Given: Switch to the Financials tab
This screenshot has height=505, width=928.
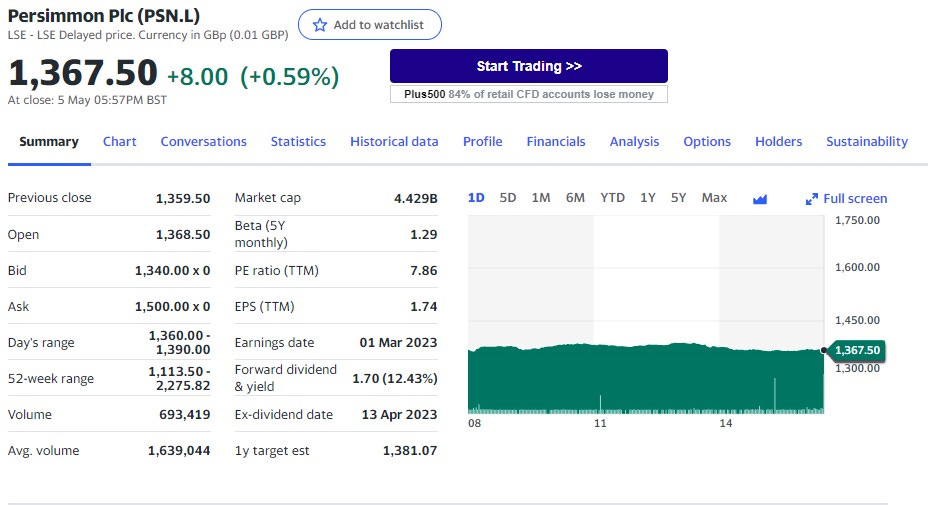Looking at the screenshot, I should 556,141.
